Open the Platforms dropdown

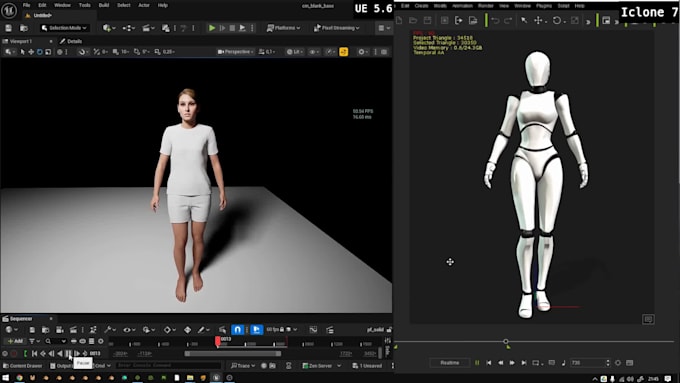(283, 28)
